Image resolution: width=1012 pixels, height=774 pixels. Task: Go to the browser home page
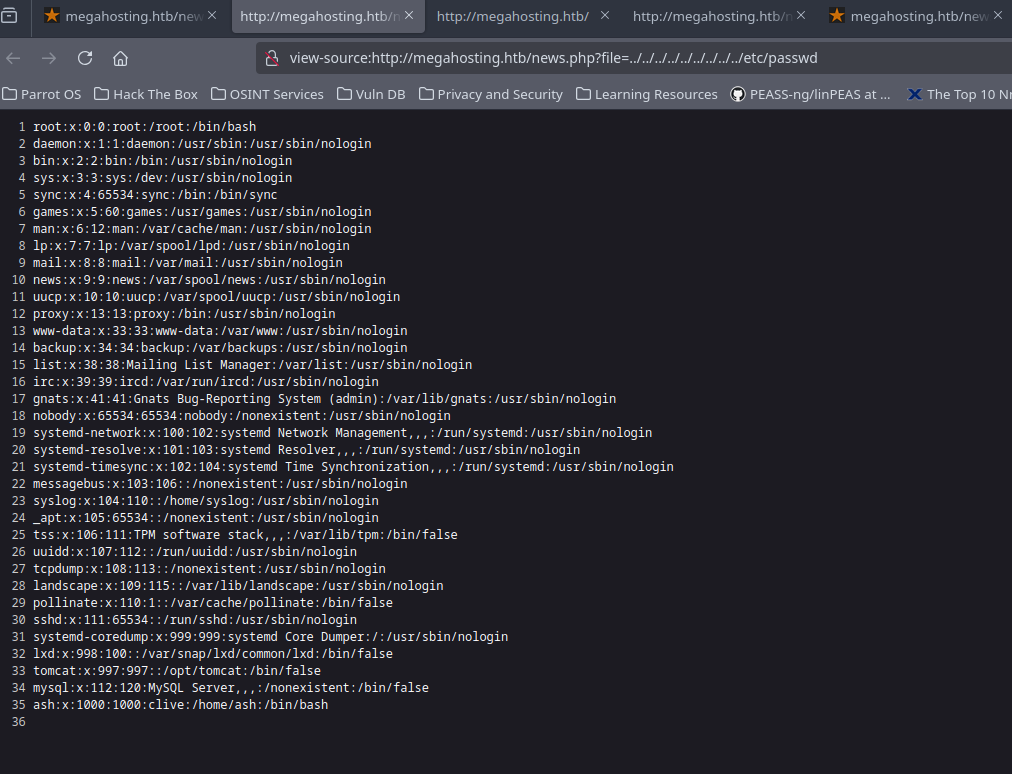tap(120, 58)
